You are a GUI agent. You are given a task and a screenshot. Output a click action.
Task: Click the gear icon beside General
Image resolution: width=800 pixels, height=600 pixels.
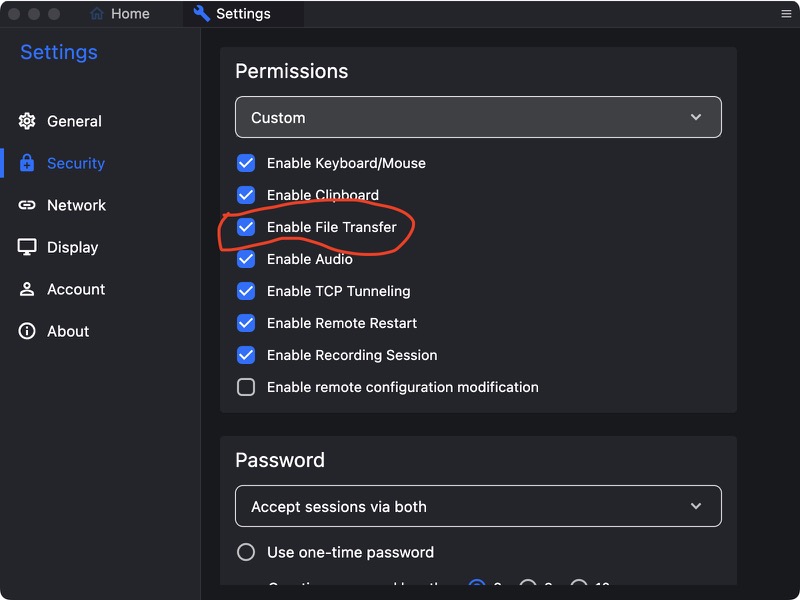click(x=27, y=121)
